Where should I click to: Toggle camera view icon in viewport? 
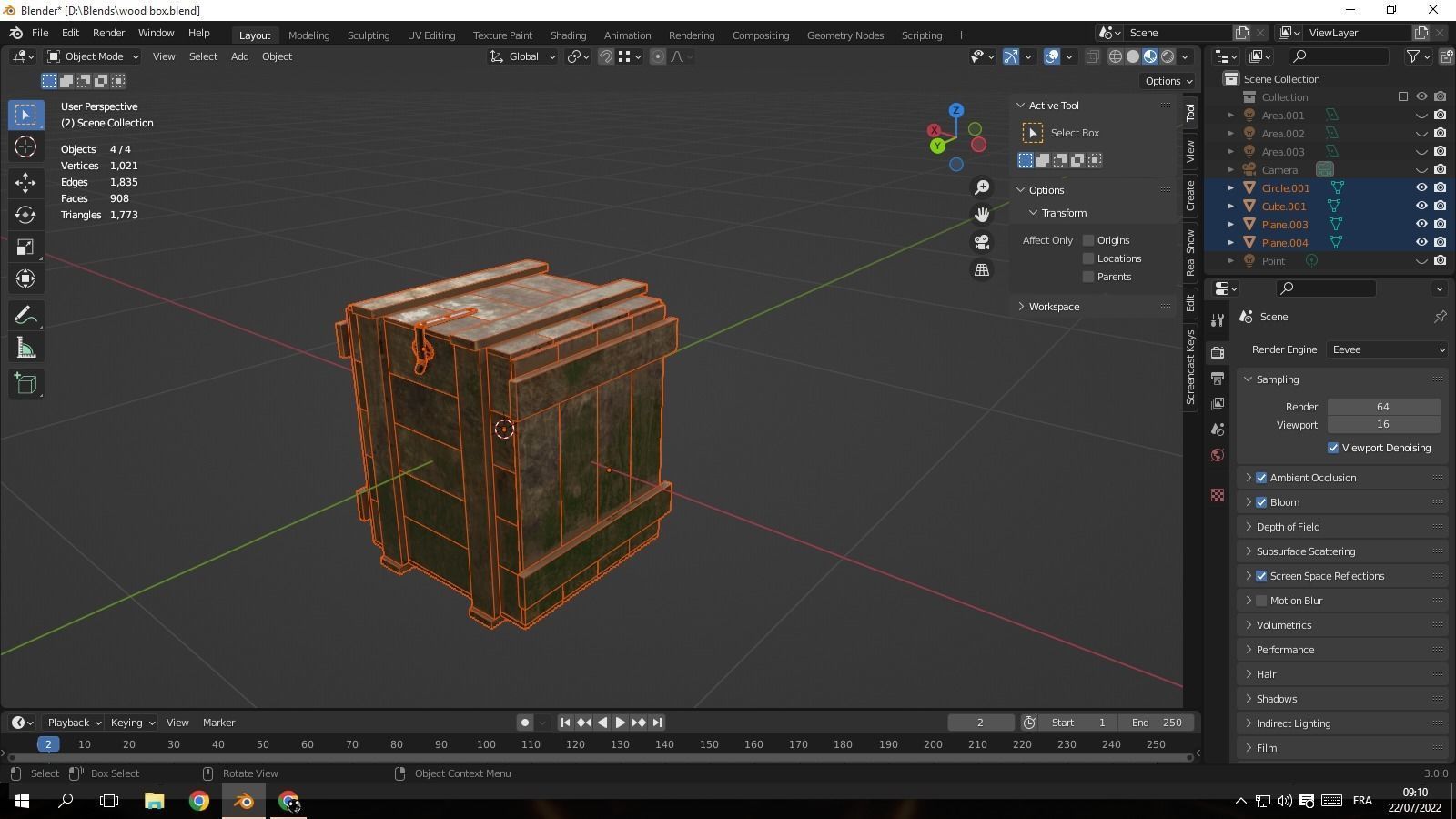click(982, 242)
